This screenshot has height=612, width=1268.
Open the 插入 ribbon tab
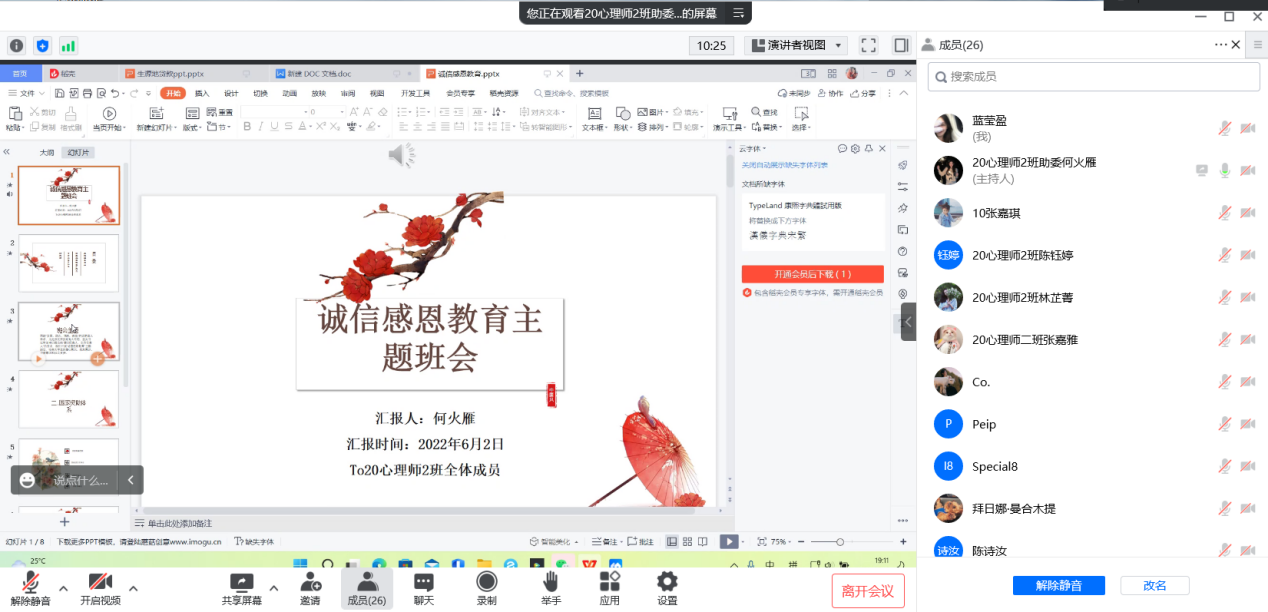click(x=202, y=93)
